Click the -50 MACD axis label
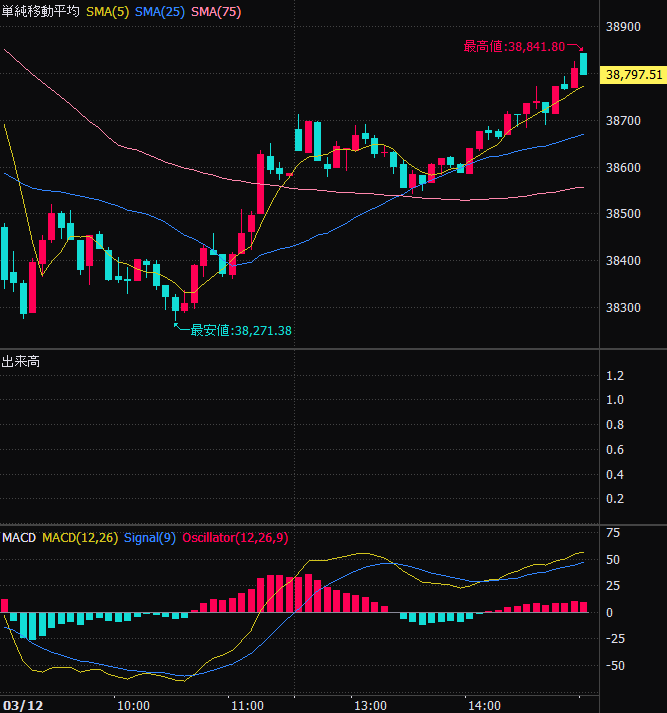667x713 pixels. [615, 666]
